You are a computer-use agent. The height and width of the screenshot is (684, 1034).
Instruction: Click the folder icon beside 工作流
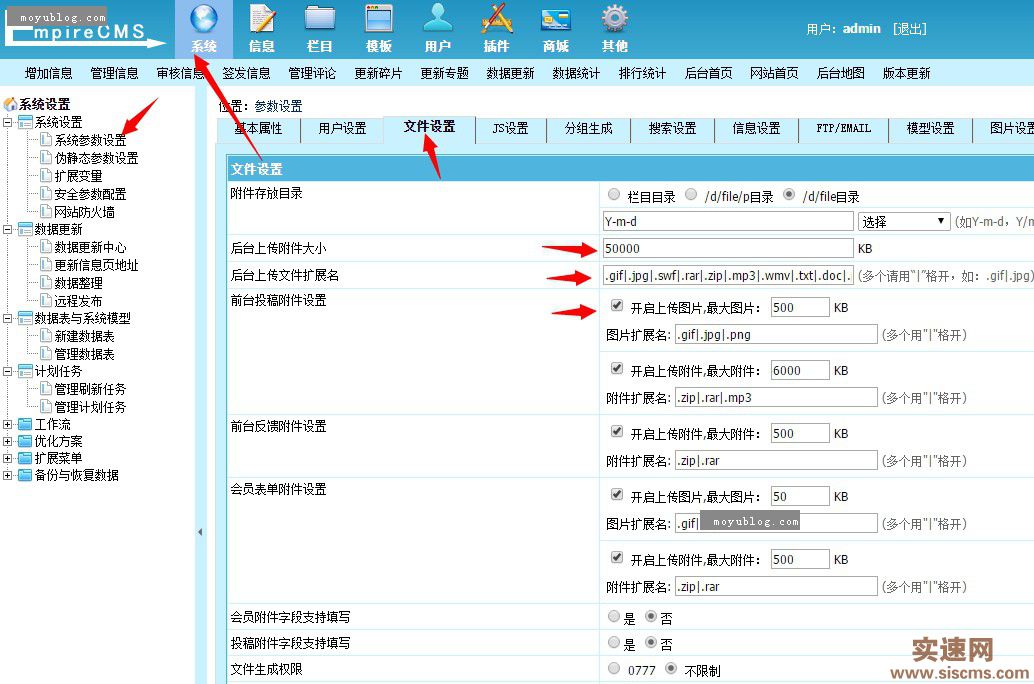[x=25, y=424]
